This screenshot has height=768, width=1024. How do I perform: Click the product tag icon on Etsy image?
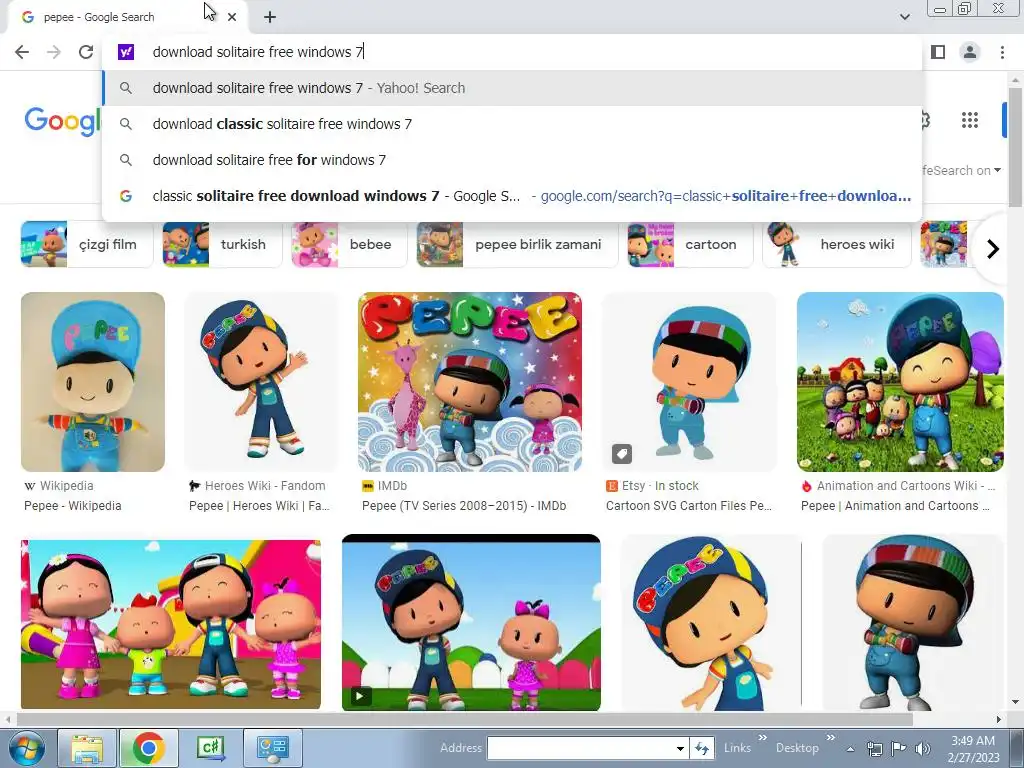[x=622, y=453]
